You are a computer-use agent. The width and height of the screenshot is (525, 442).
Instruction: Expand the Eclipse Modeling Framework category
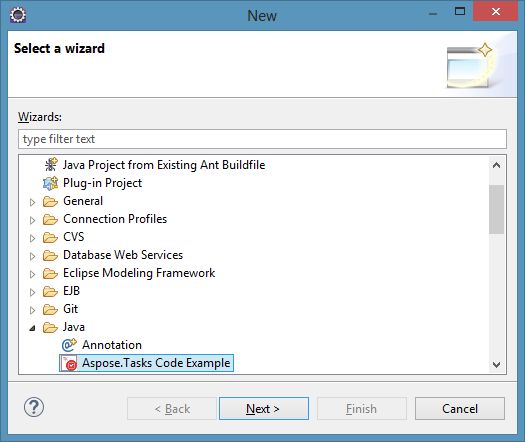(x=32, y=275)
